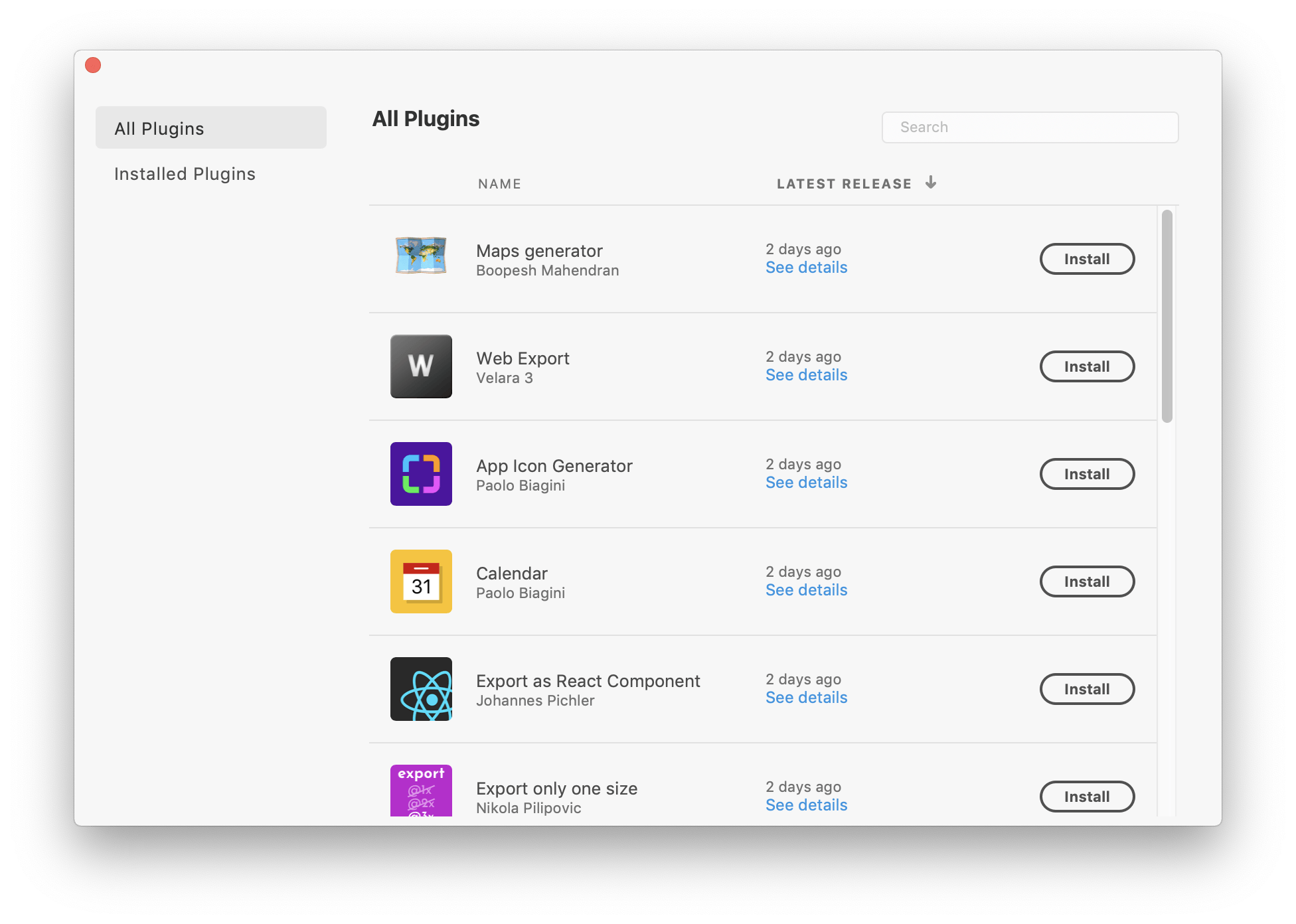Focus the plugin Search field
1296x924 pixels.
[x=1030, y=127]
